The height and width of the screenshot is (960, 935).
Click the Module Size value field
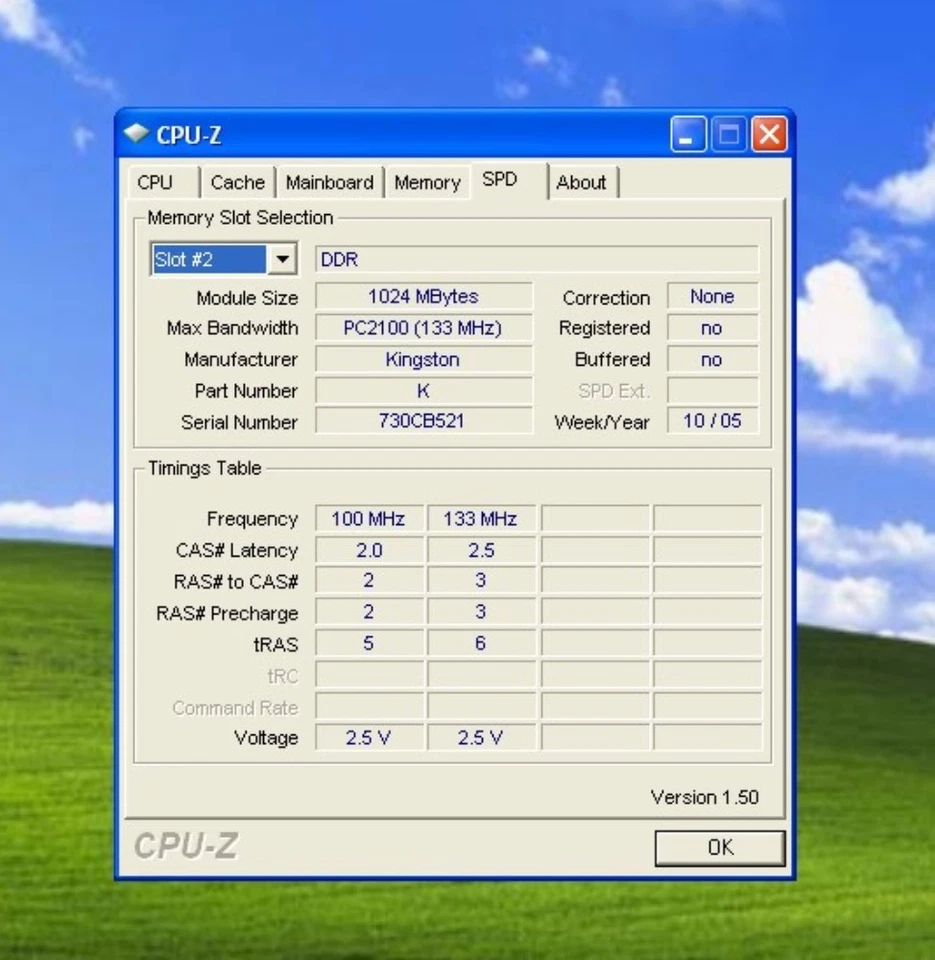pyautogui.click(x=423, y=296)
